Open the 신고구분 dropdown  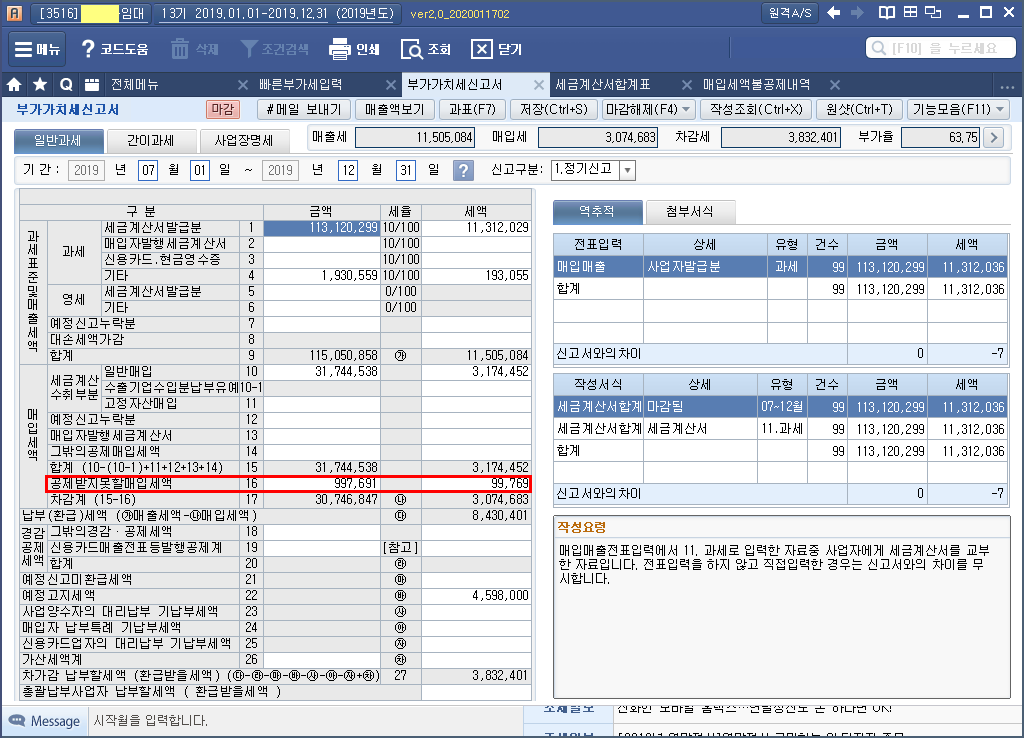point(628,170)
